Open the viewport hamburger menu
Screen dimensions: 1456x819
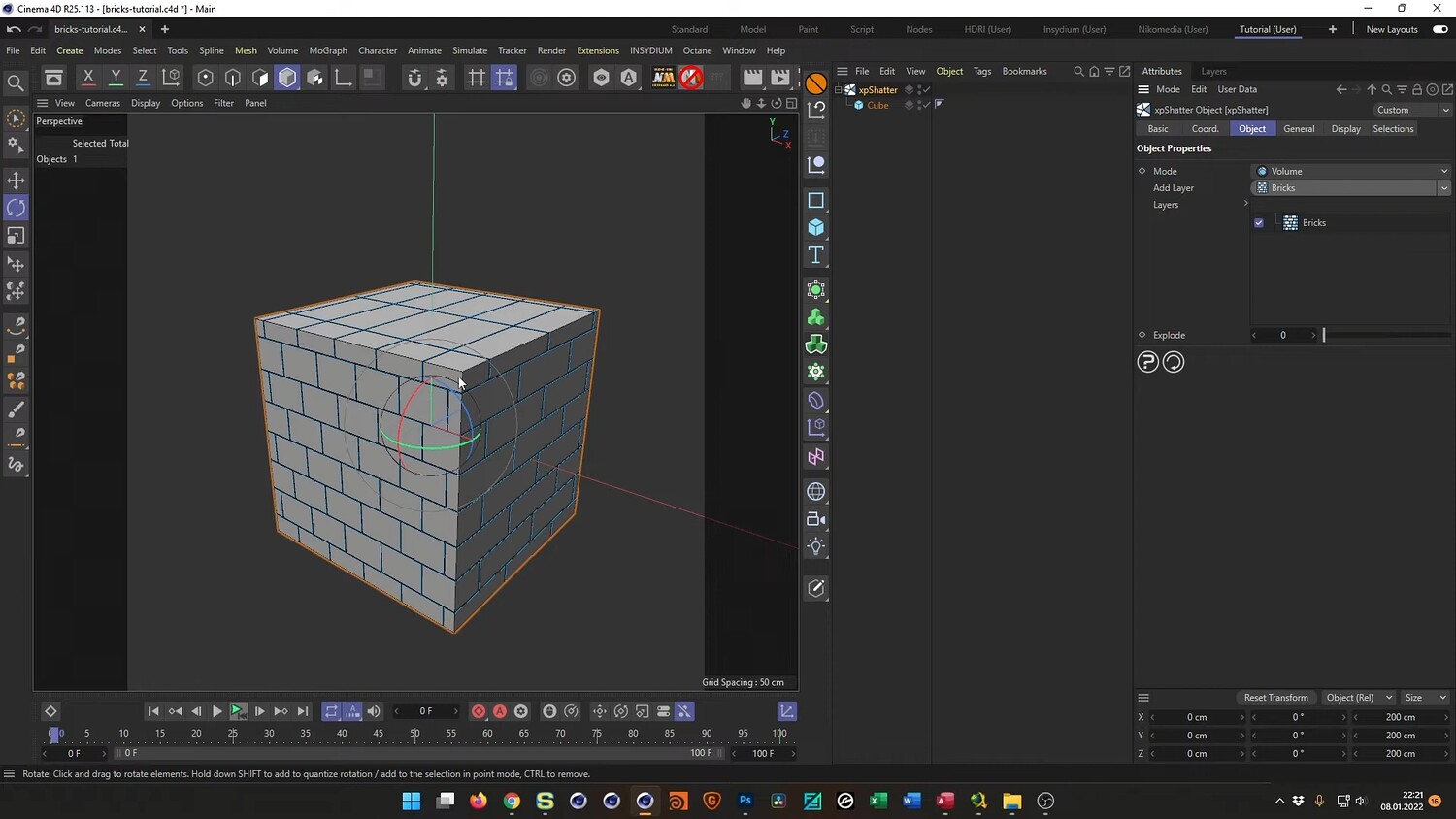coord(42,103)
